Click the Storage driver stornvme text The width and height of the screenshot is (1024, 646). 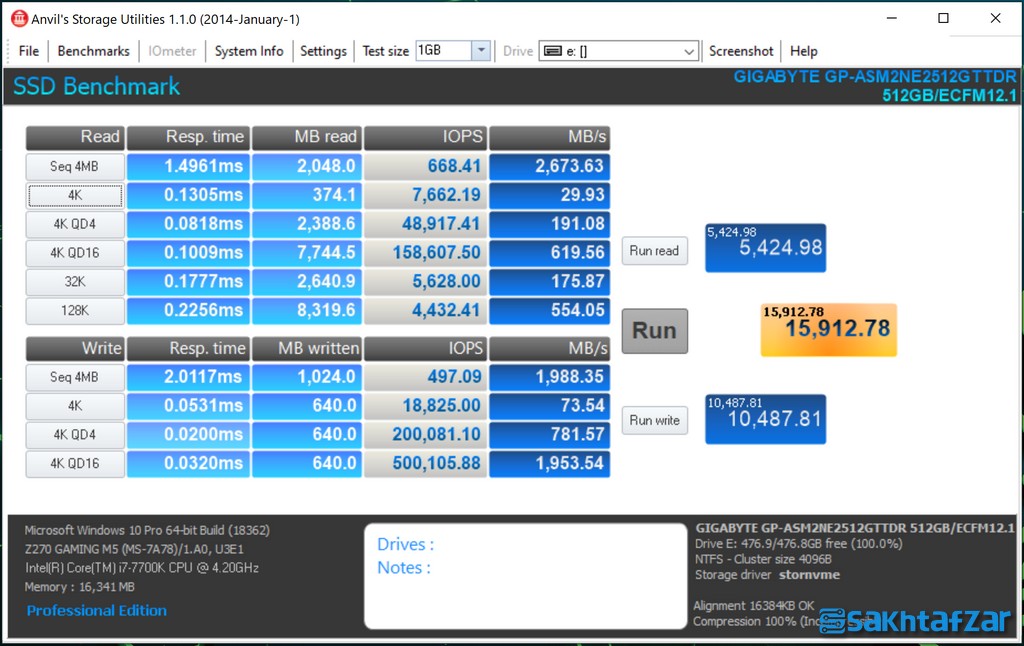point(767,575)
